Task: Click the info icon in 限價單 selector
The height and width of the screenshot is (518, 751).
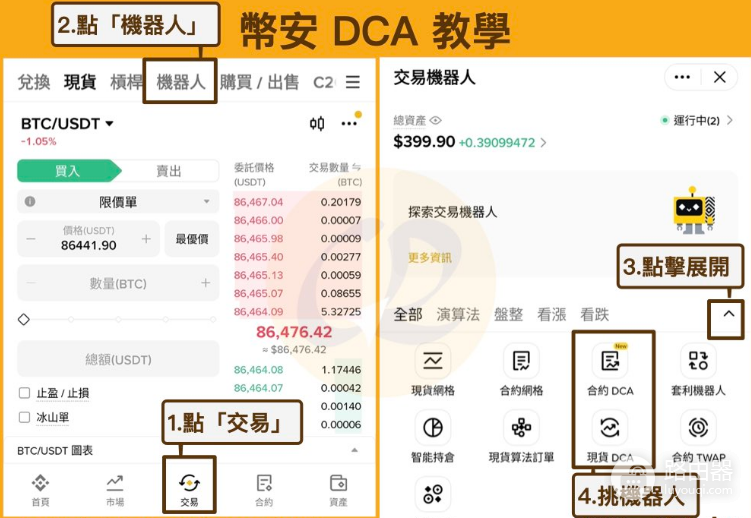Action: [x=30, y=202]
